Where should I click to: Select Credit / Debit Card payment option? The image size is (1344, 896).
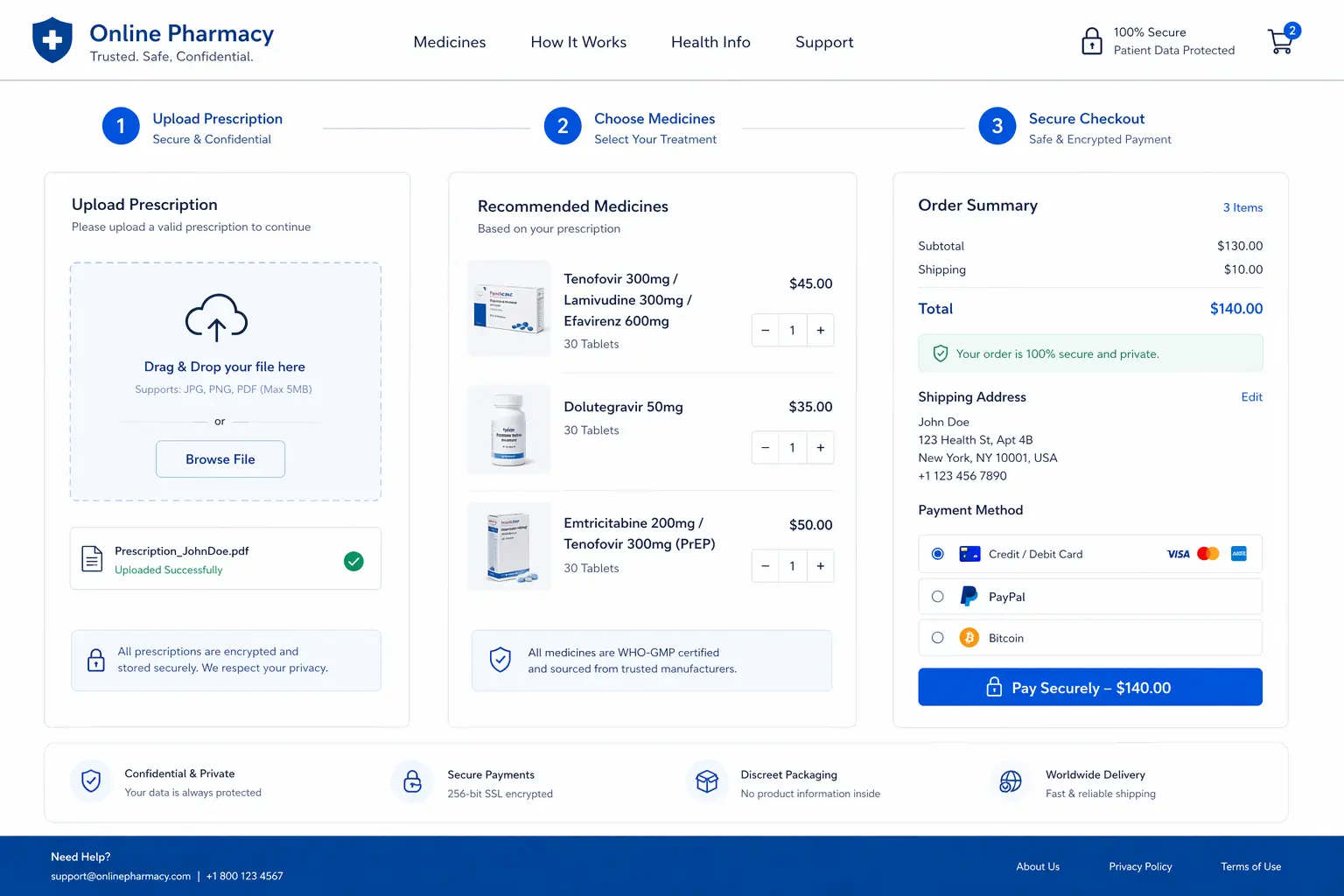click(x=938, y=554)
